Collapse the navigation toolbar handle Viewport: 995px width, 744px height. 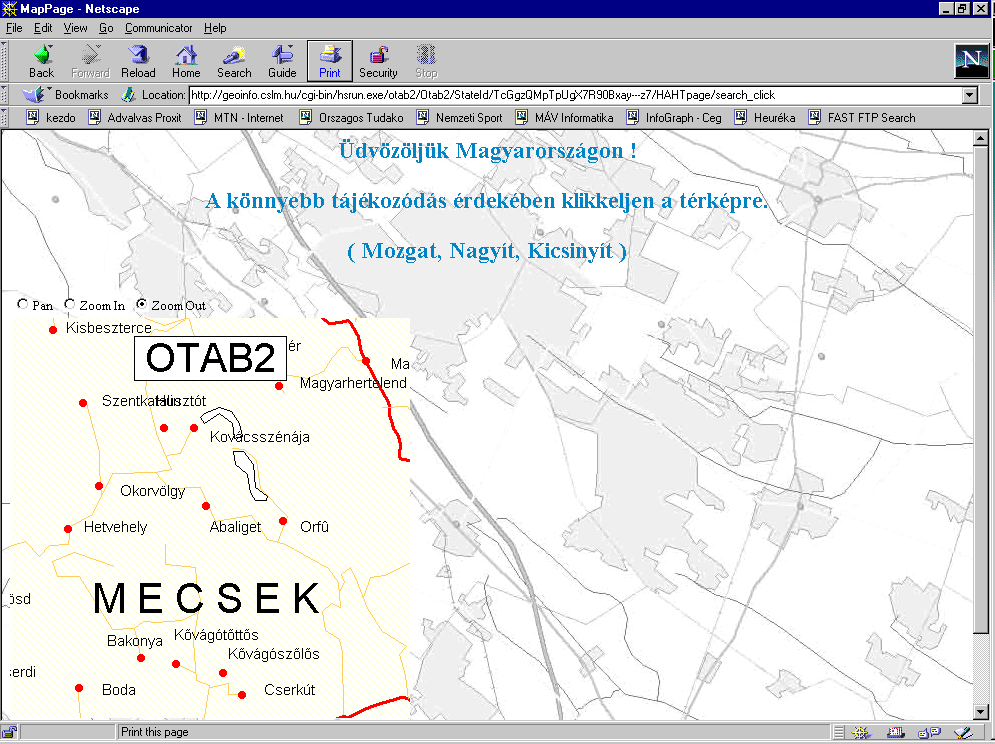click(x=6, y=62)
